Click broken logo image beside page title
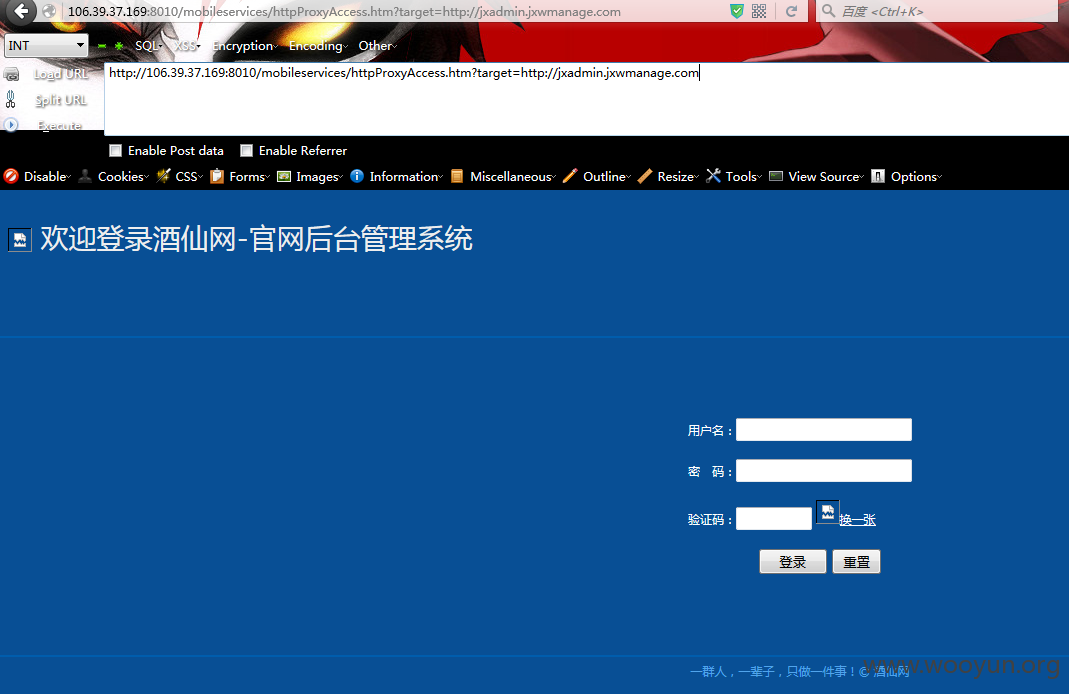The width and height of the screenshot is (1069, 694). click(20, 239)
